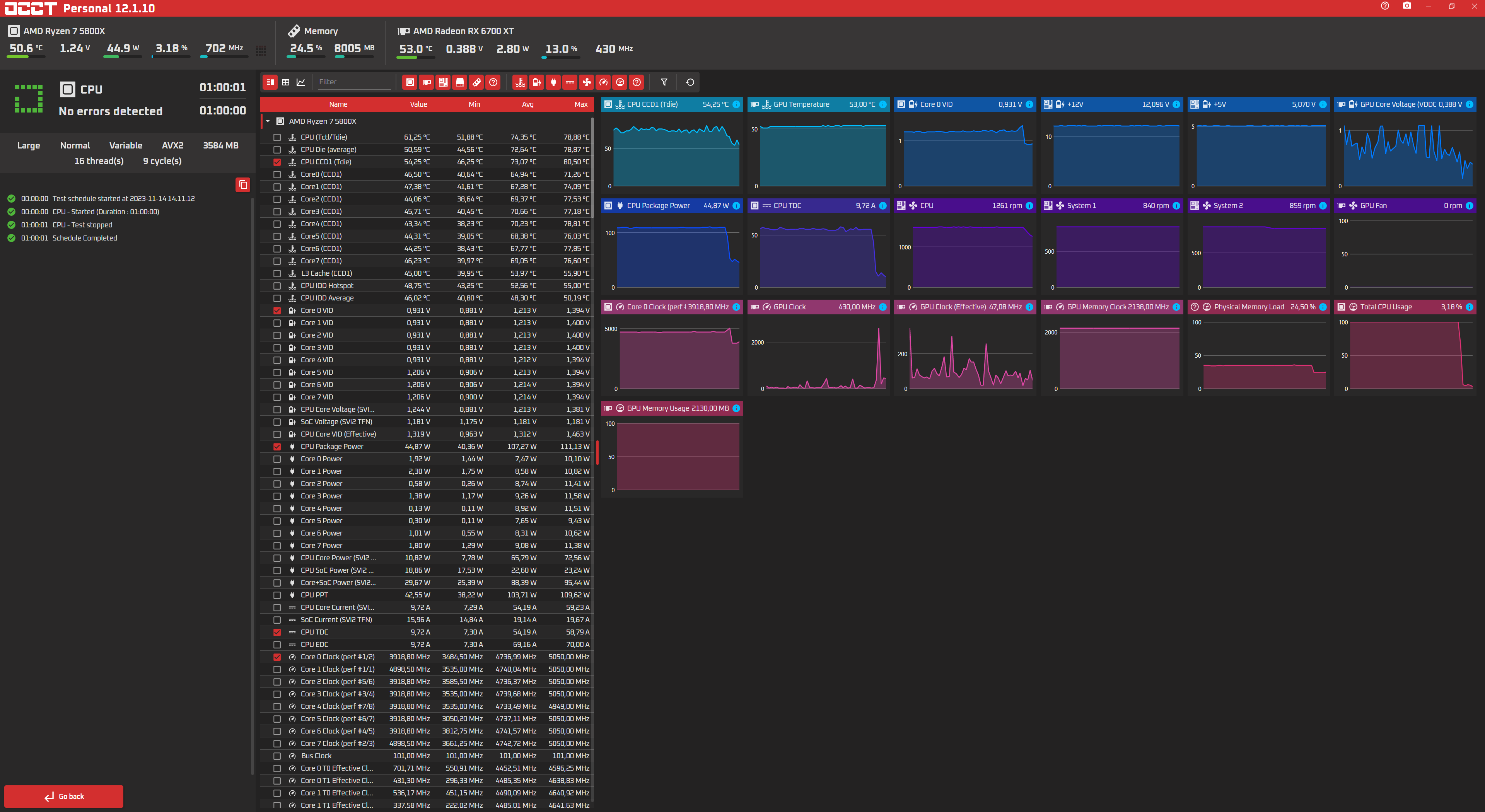Copy the test log with the red clipboard icon
Screen dimensions: 1485x812
[243, 185]
